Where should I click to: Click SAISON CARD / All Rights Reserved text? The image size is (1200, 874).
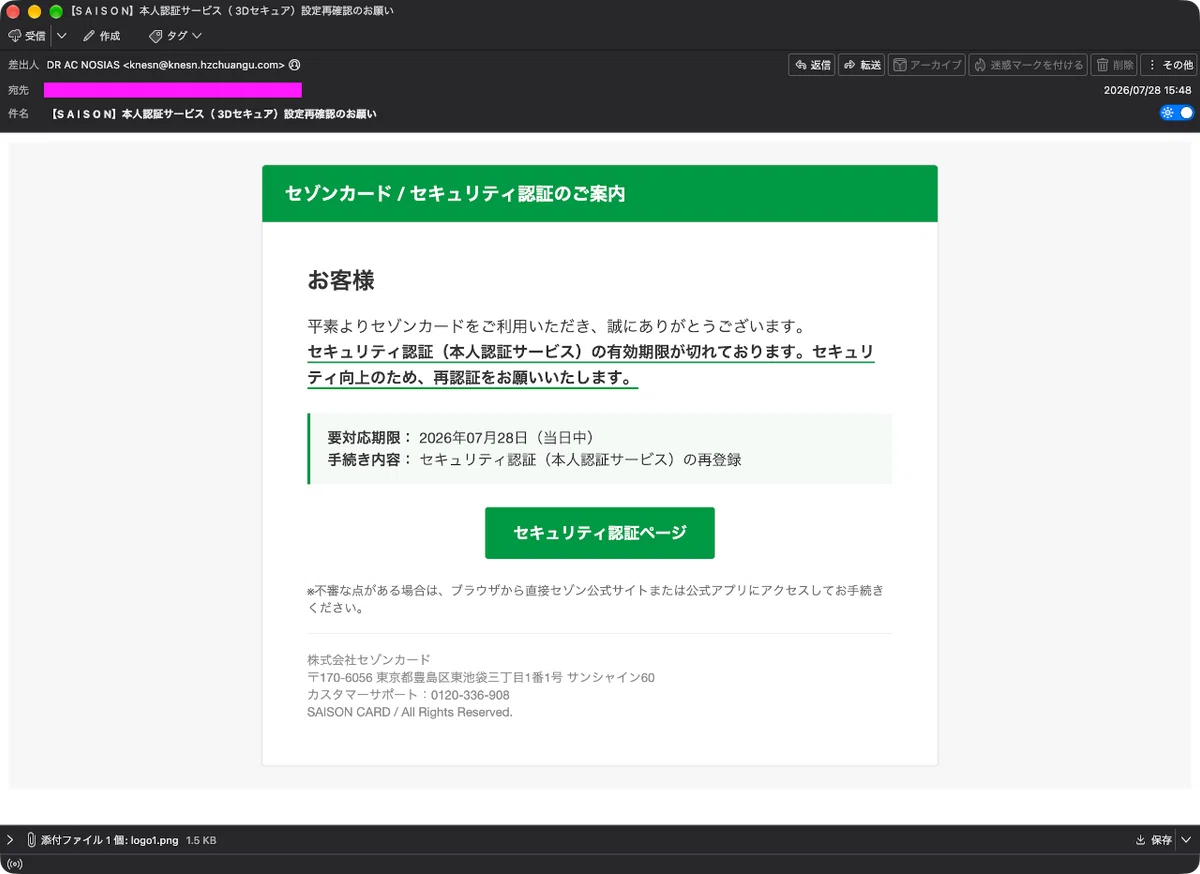pyautogui.click(x=410, y=712)
